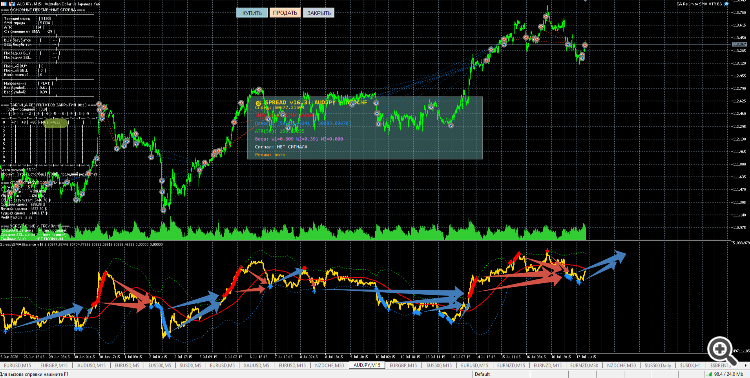Click the yellow SPREAD panel logo icon
750x378 pixels.
coord(258,103)
